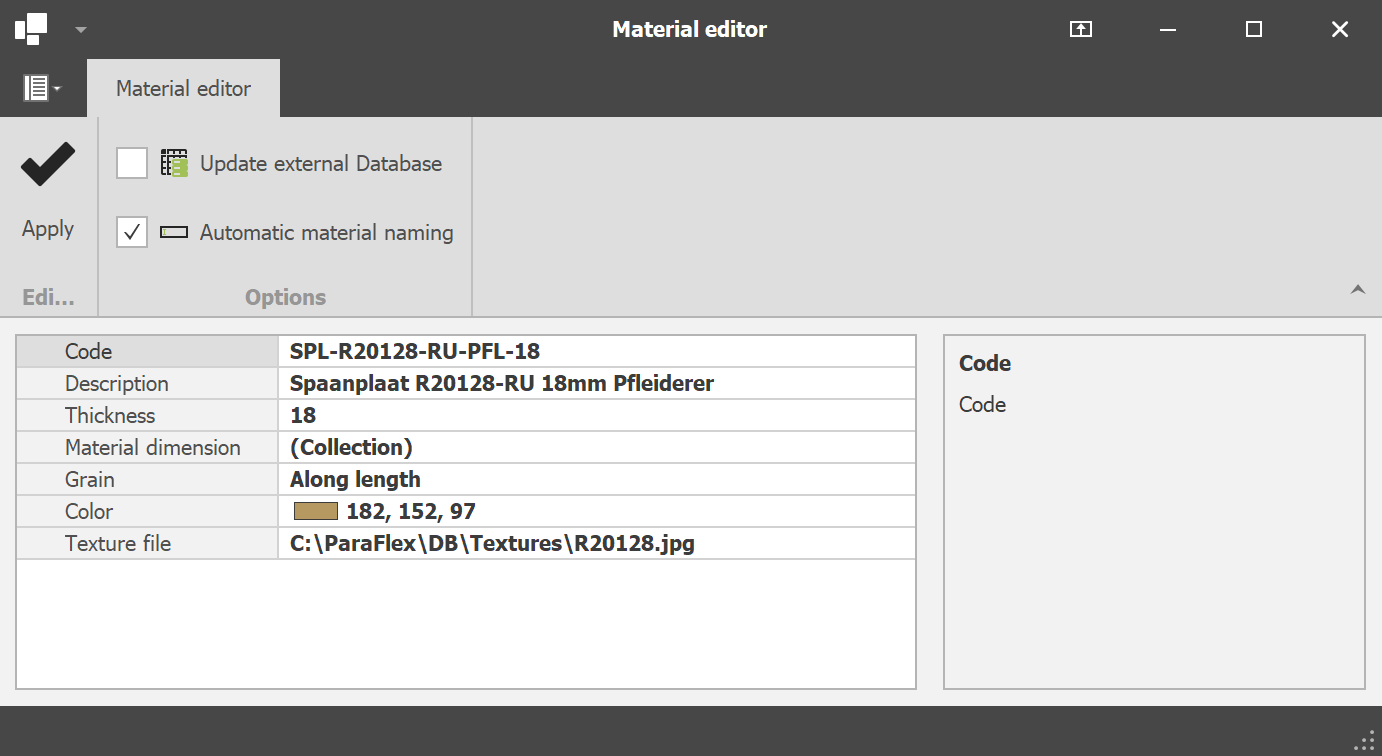Open the quick access toolbar dropdown arrow
Screen dimensions: 1382x756
point(81,30)
